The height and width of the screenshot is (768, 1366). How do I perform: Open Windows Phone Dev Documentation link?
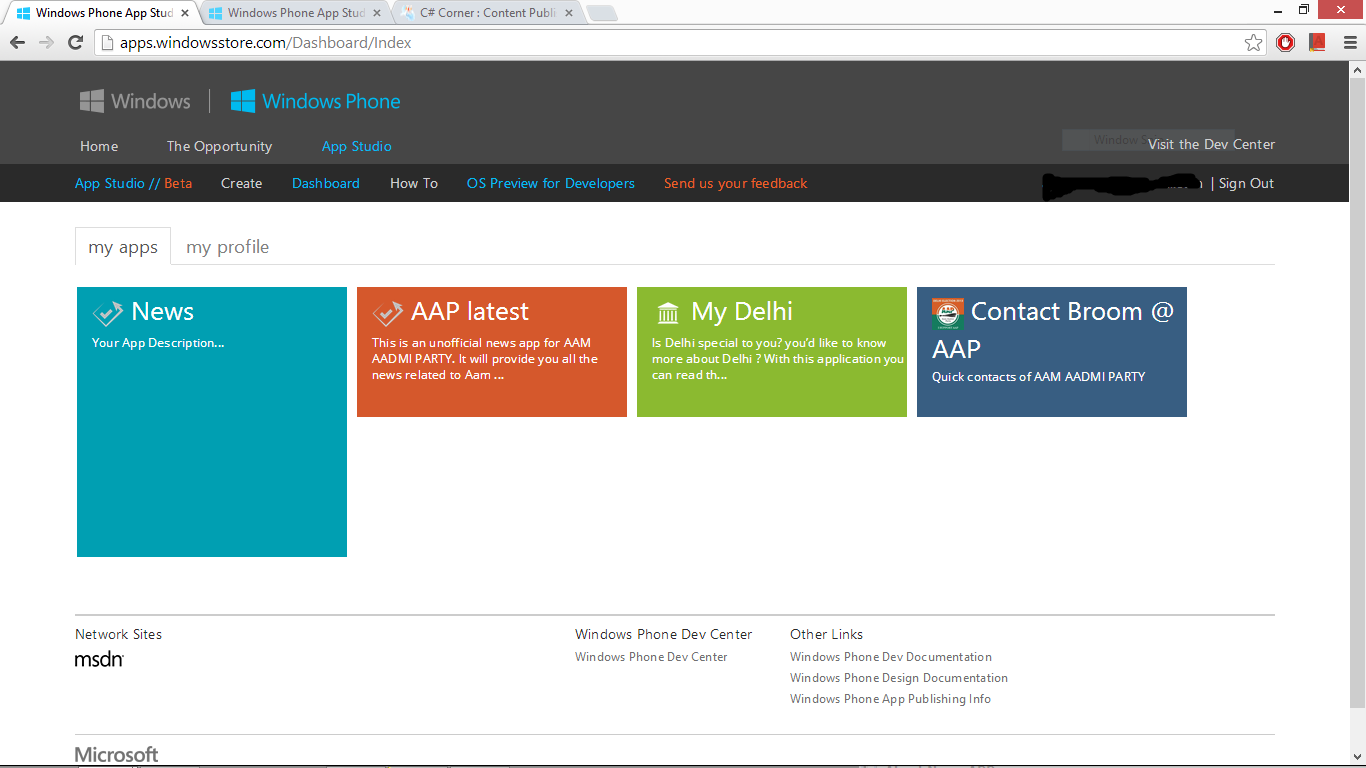(x=891, y=657)
